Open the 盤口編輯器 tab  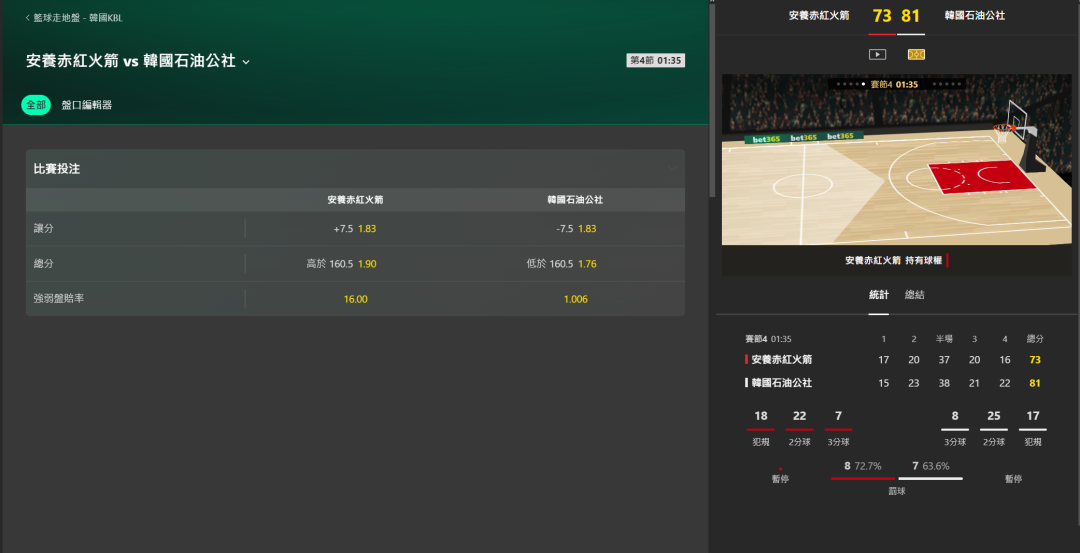coord(87,105)
